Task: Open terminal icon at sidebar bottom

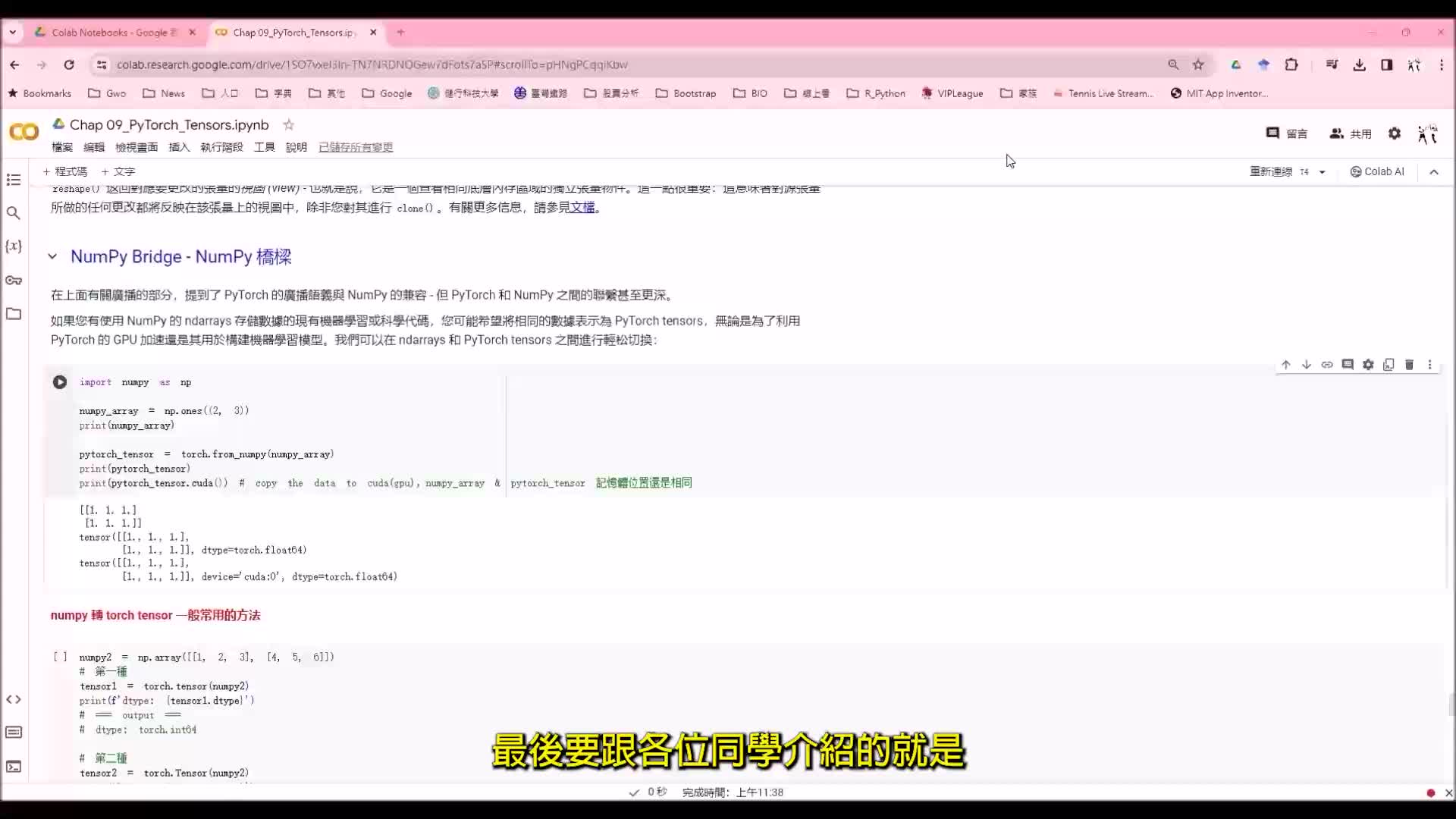Action: tap(14, 767)
